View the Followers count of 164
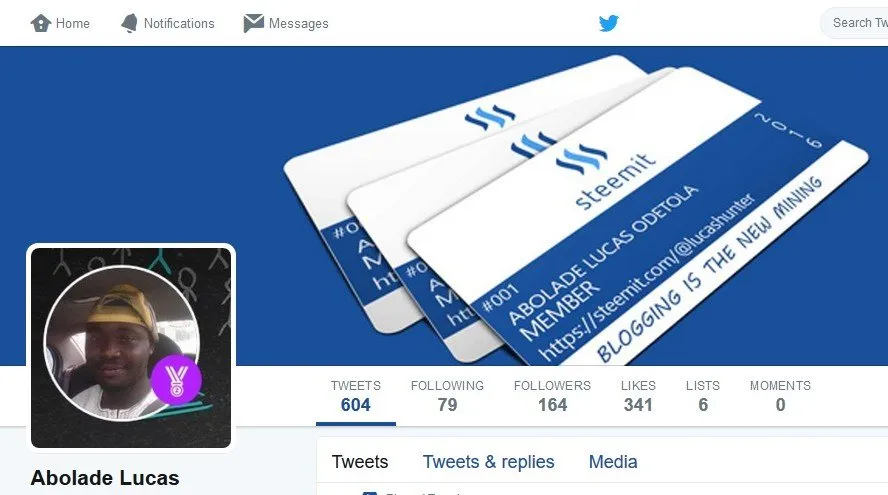This screenshot has height=495, width=888. tap(552, 395)
